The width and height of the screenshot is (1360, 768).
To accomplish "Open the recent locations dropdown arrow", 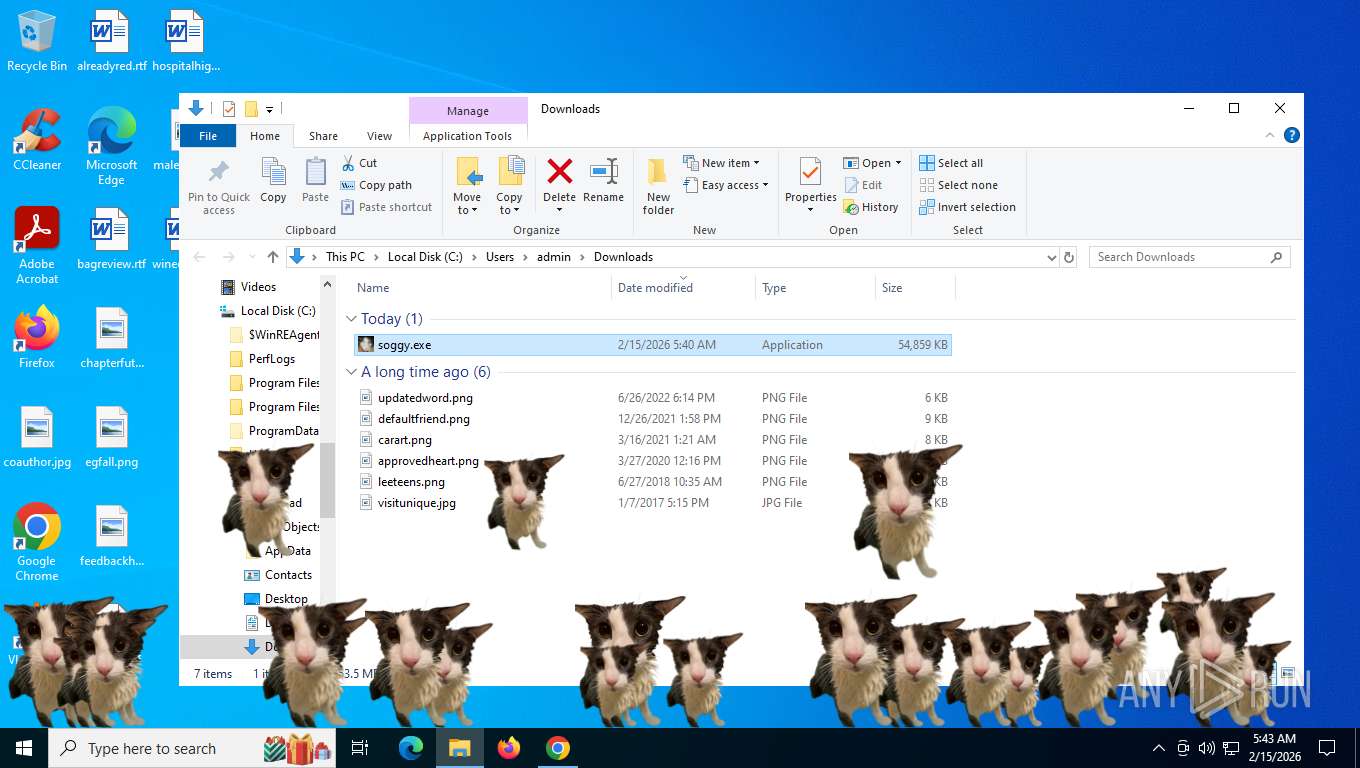I will (251, 257).
